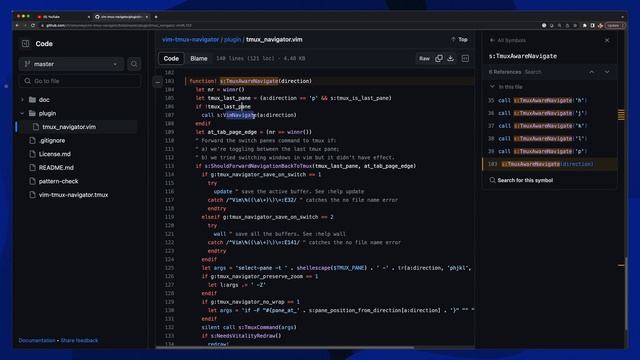Go to vim-tmux-navigator breadcrumb
Image resolution: width=640 pixels, height=360 pixels.
pos(191,40)
